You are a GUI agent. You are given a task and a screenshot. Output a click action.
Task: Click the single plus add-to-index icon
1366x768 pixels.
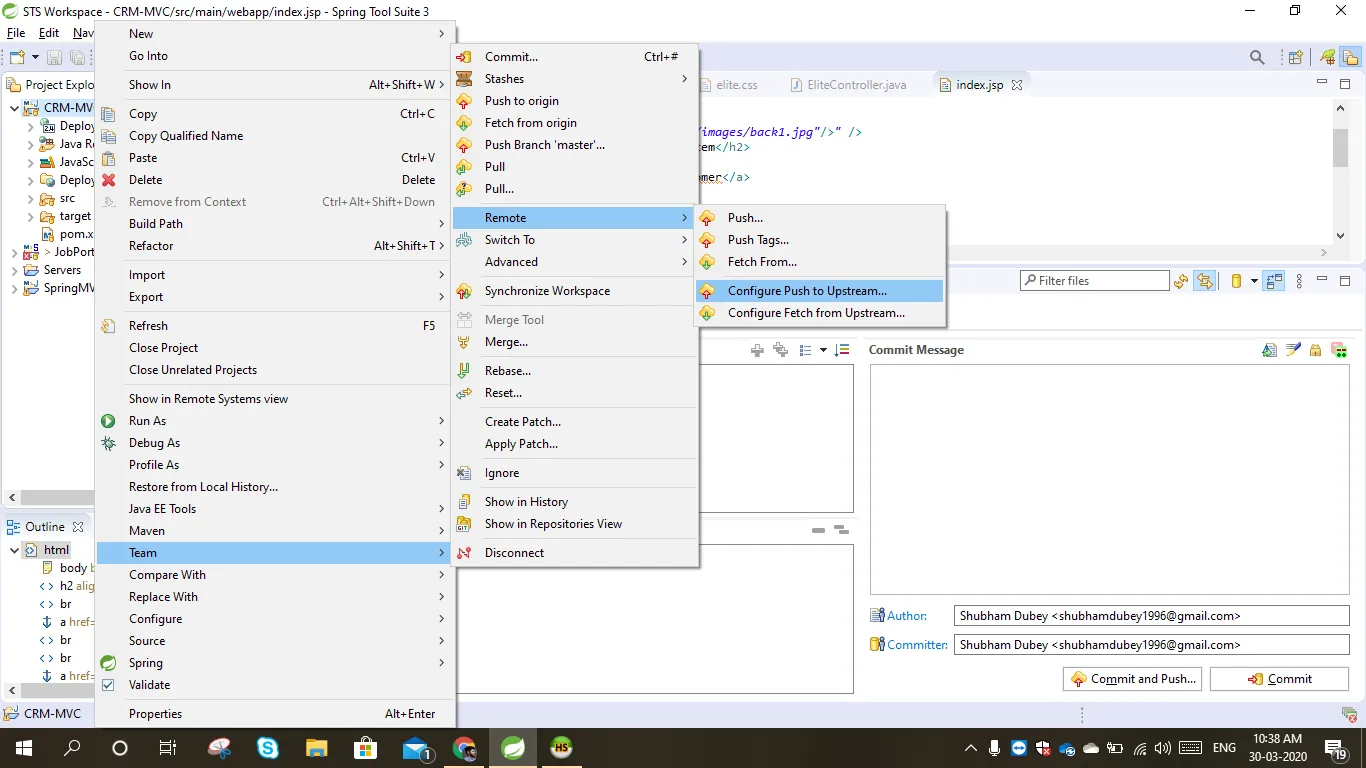[757, 350]
